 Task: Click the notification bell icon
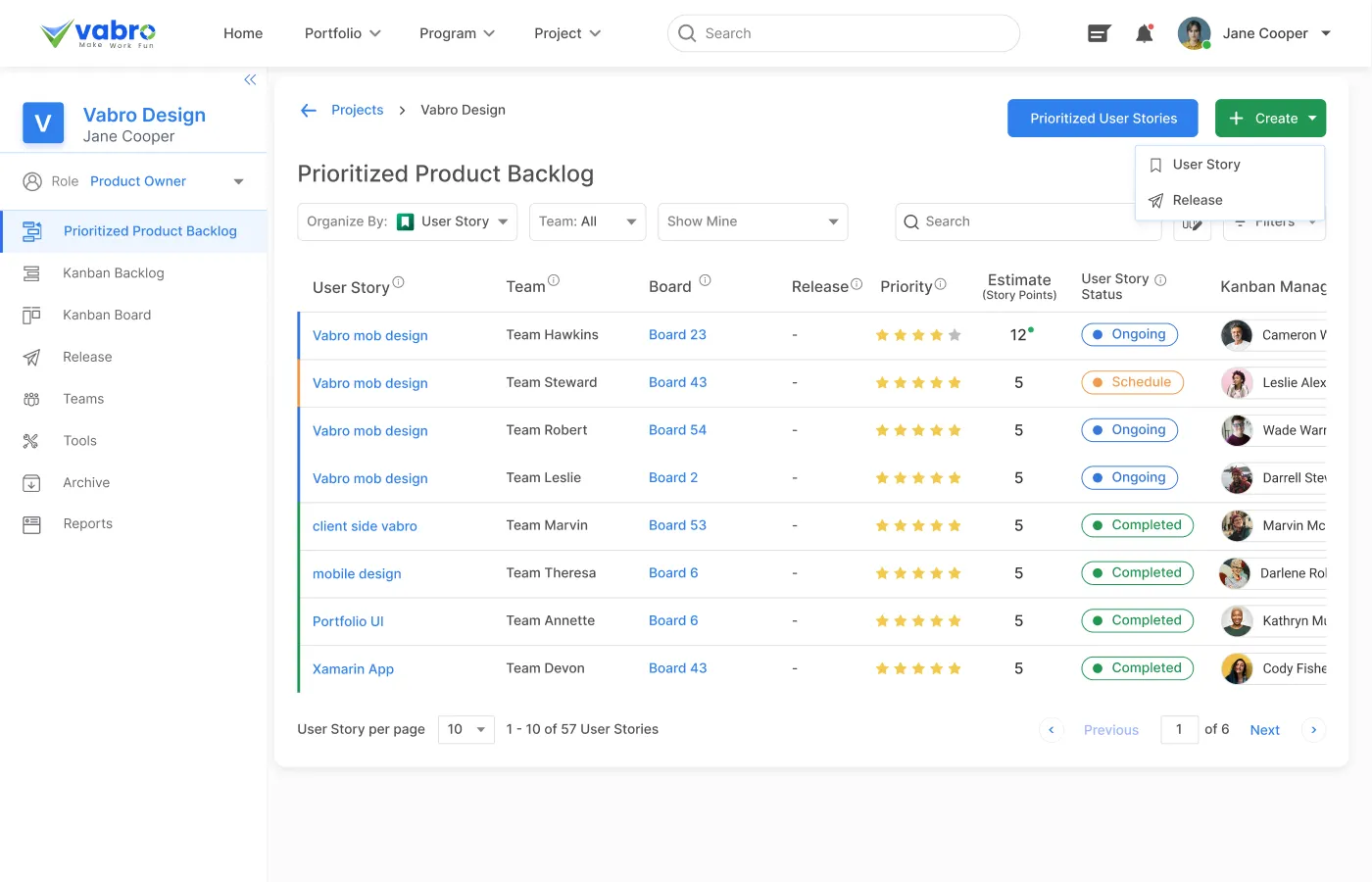(1144, 34)
